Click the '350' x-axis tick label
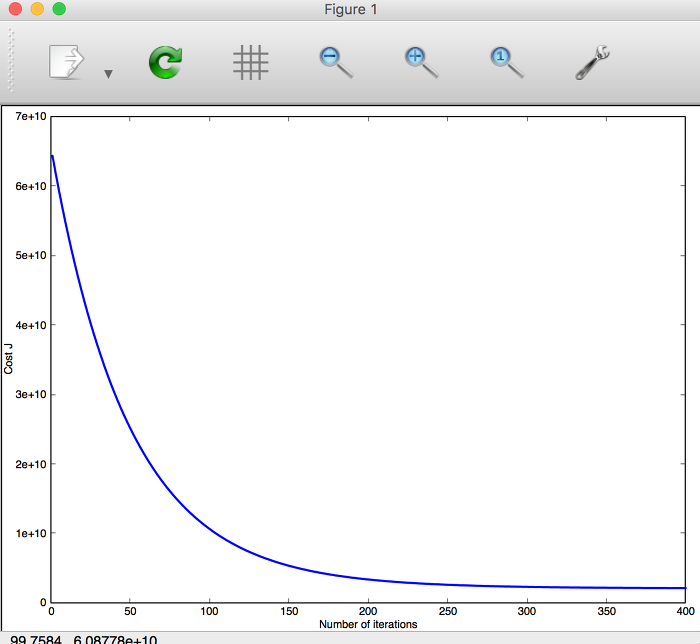This screenshot has width=700, height=644. [606, 611]
